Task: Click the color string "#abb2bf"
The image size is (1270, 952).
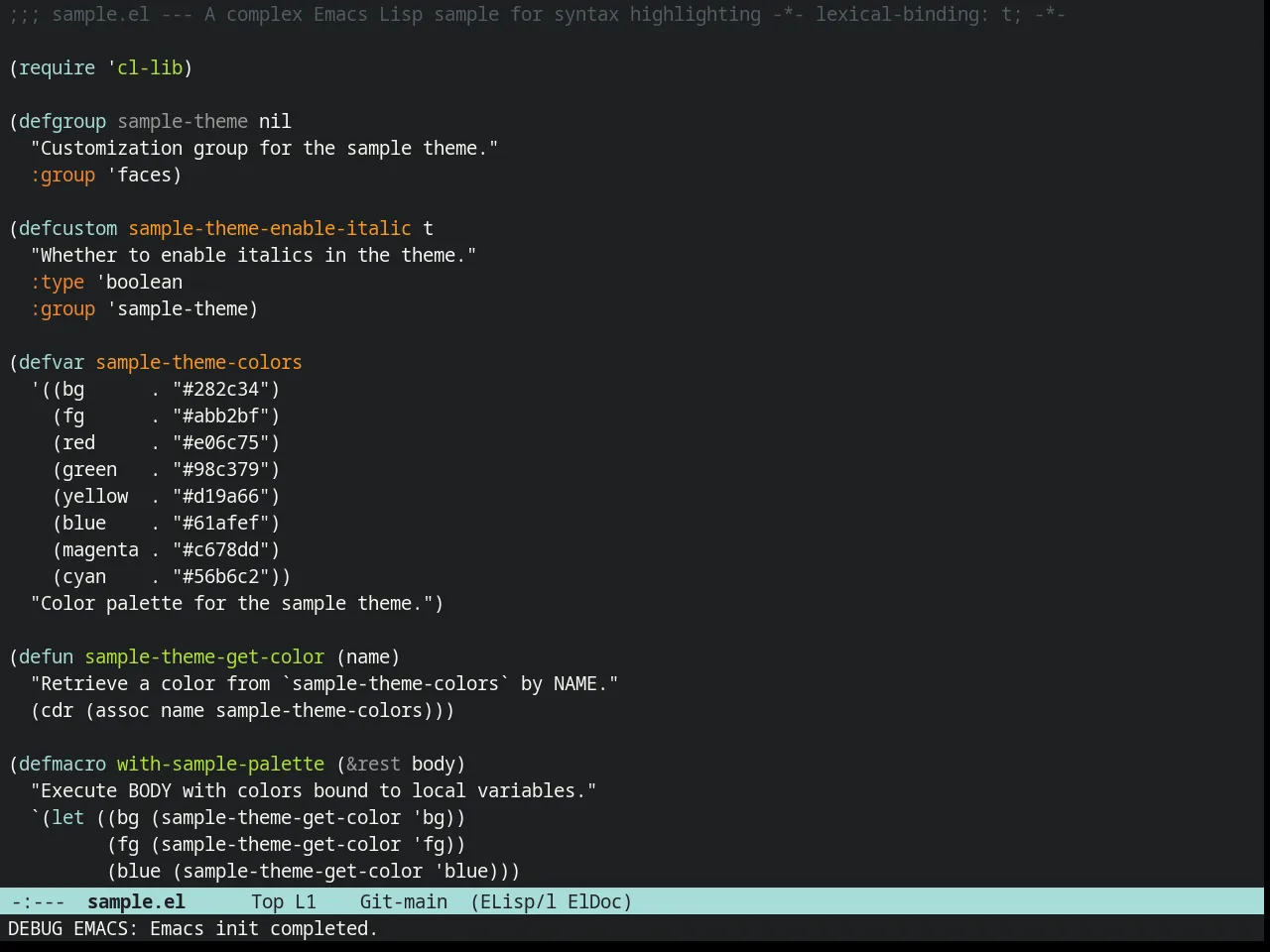Action: [x=221, y=416]
